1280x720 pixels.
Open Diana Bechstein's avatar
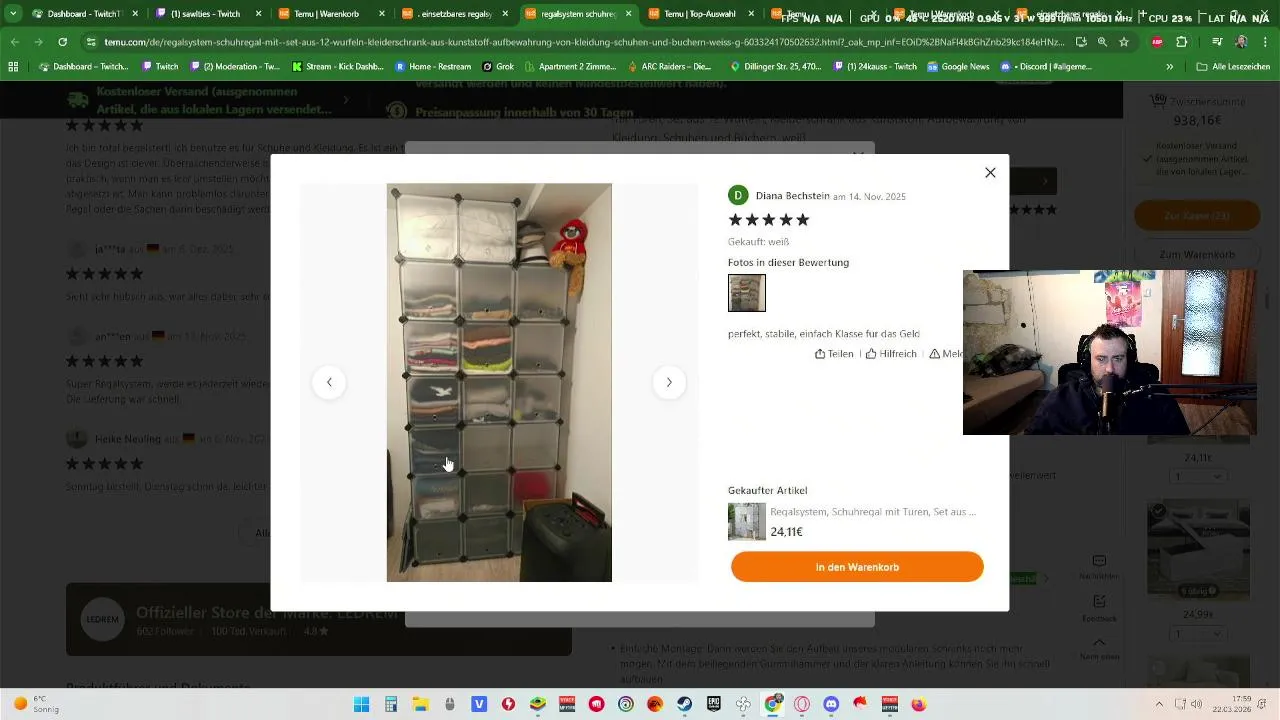click(x=738, y=196)
